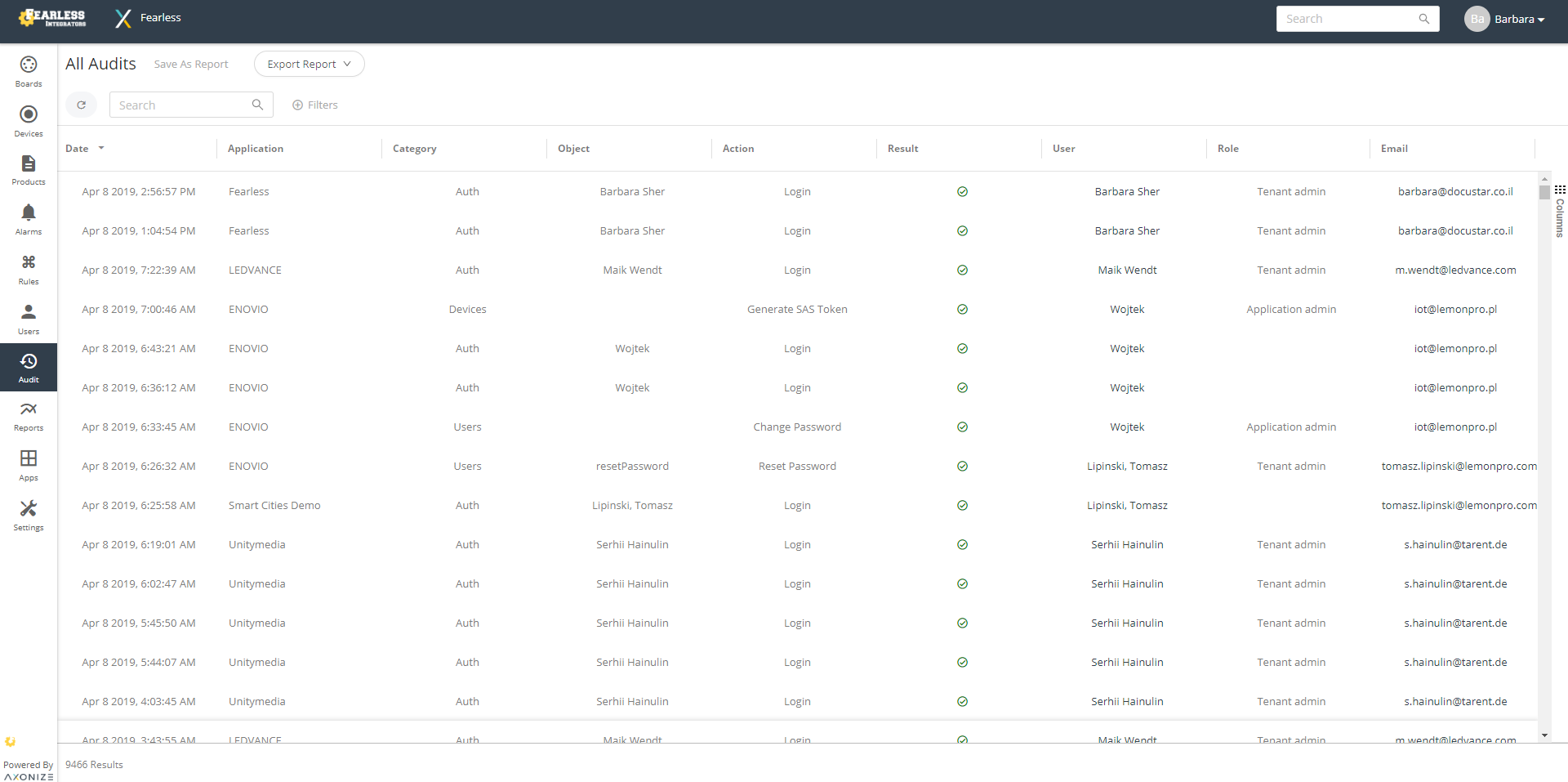Open the Settings panel

pos(29,515)
